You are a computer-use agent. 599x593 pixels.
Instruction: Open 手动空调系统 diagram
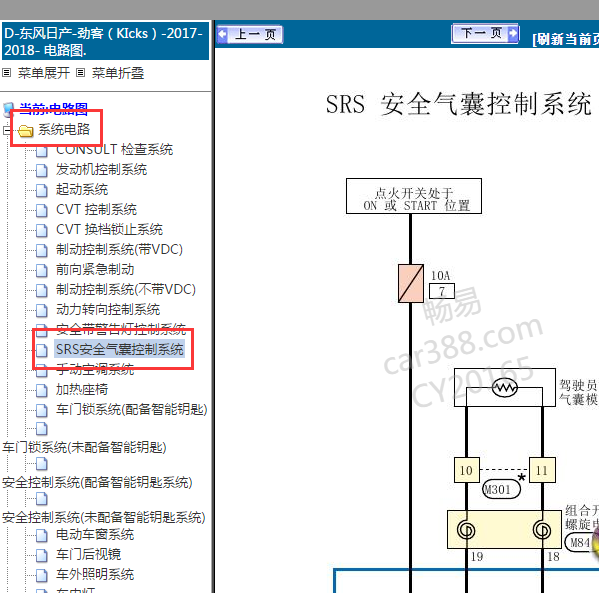click(x=95, y=369)
